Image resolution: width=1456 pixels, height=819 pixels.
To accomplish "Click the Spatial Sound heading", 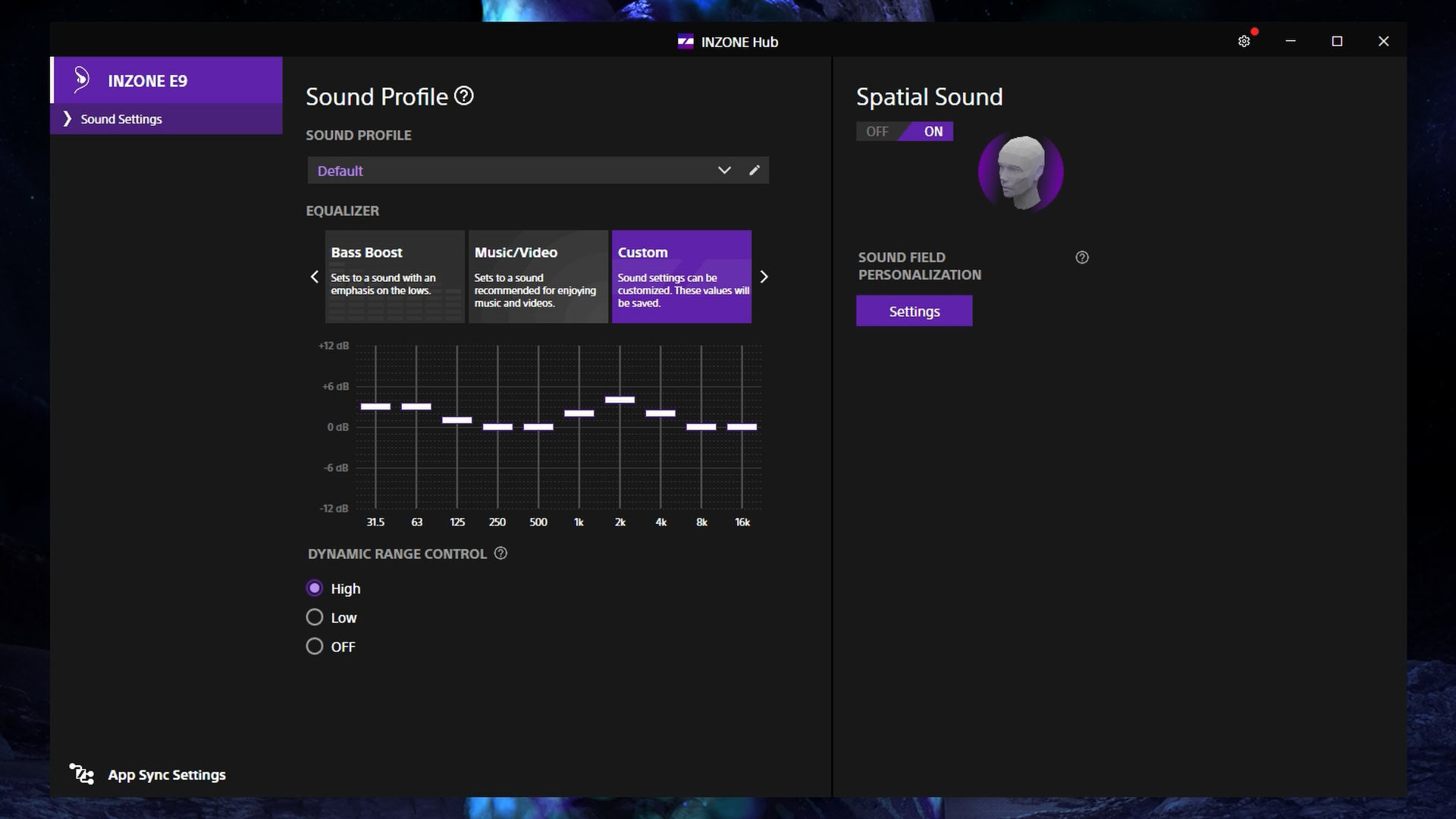I will point(930,96).
